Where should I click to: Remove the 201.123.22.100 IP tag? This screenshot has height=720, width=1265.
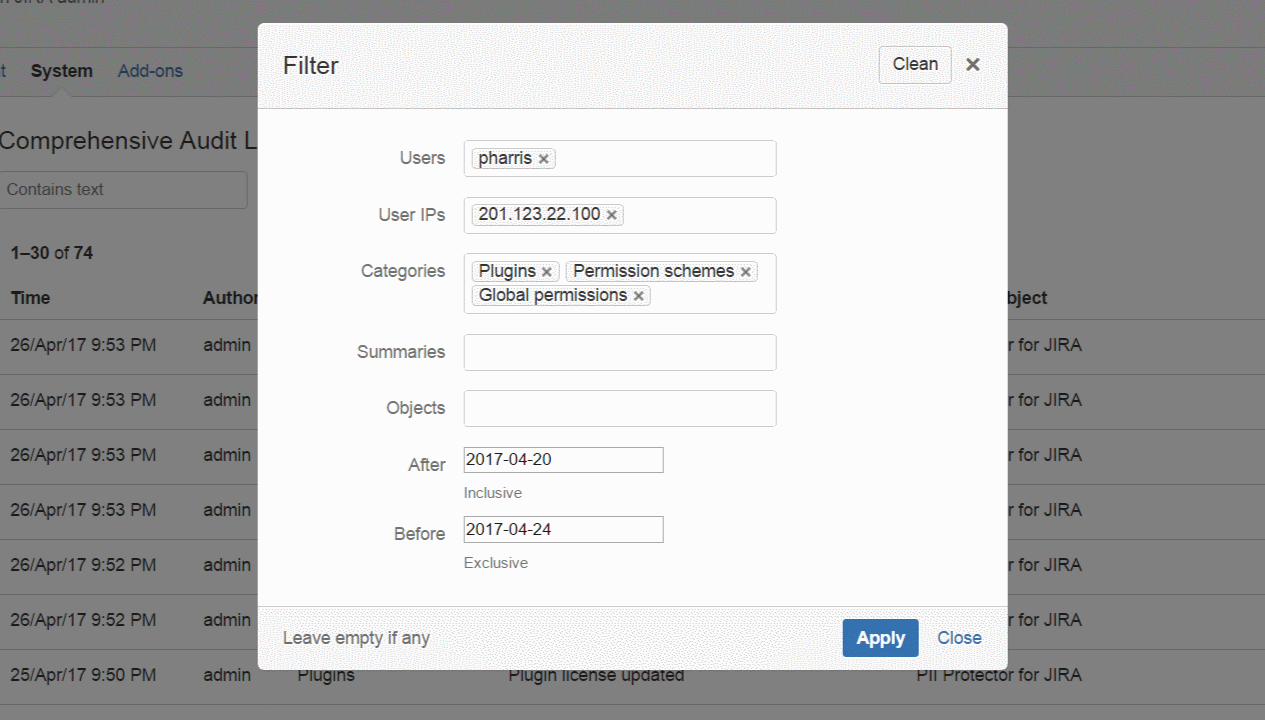[612, 215]
